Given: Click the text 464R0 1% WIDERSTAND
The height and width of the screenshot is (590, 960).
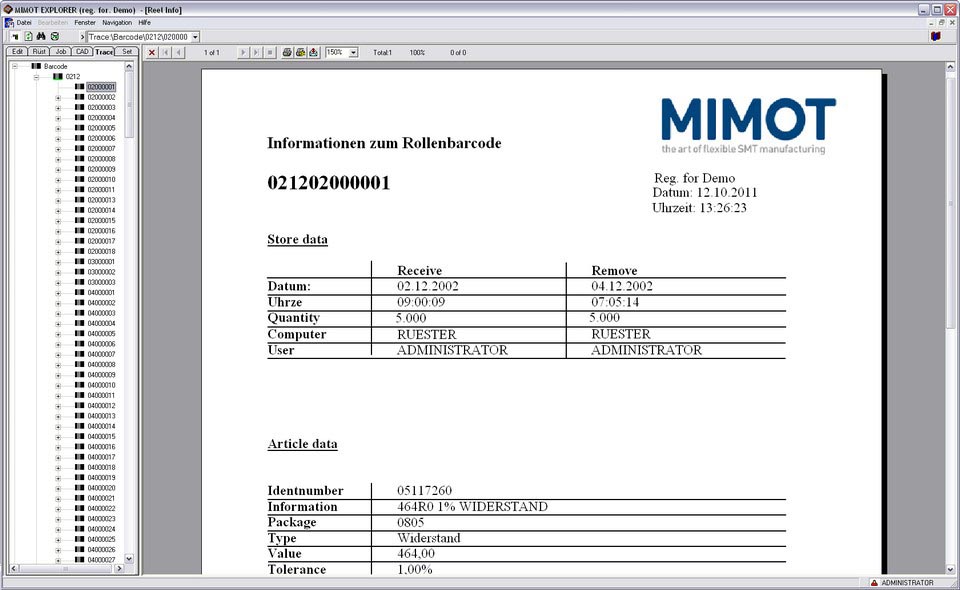Looking at the screenshot, I should click(472, 506).
